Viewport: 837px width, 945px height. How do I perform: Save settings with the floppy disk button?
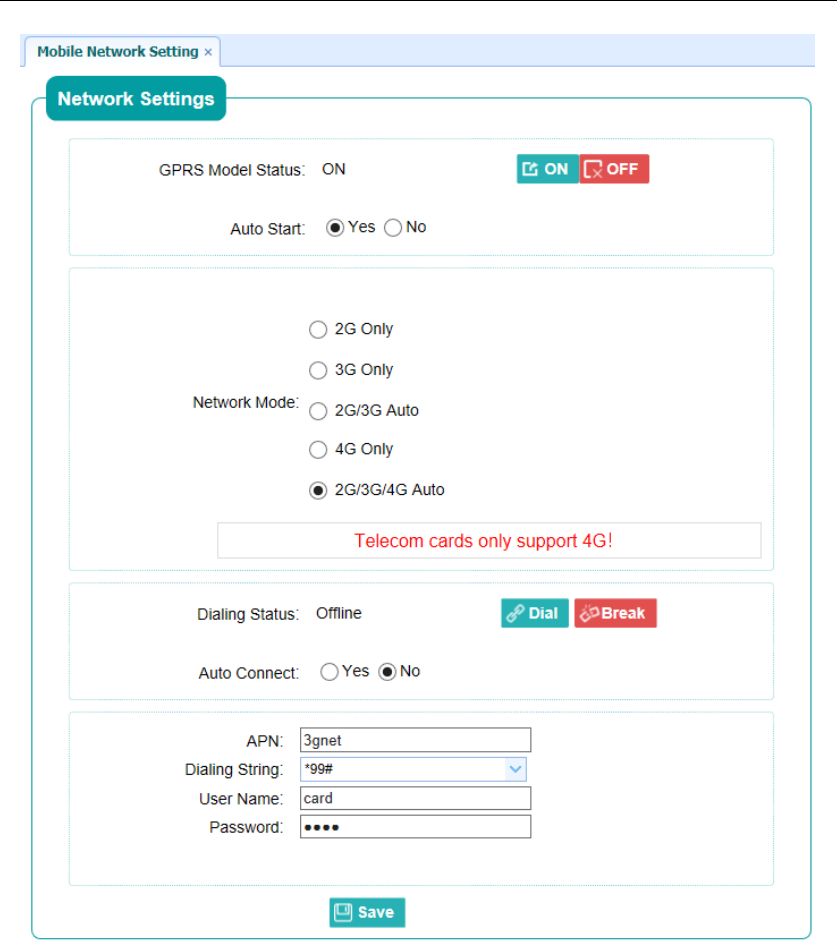(366, 912)
